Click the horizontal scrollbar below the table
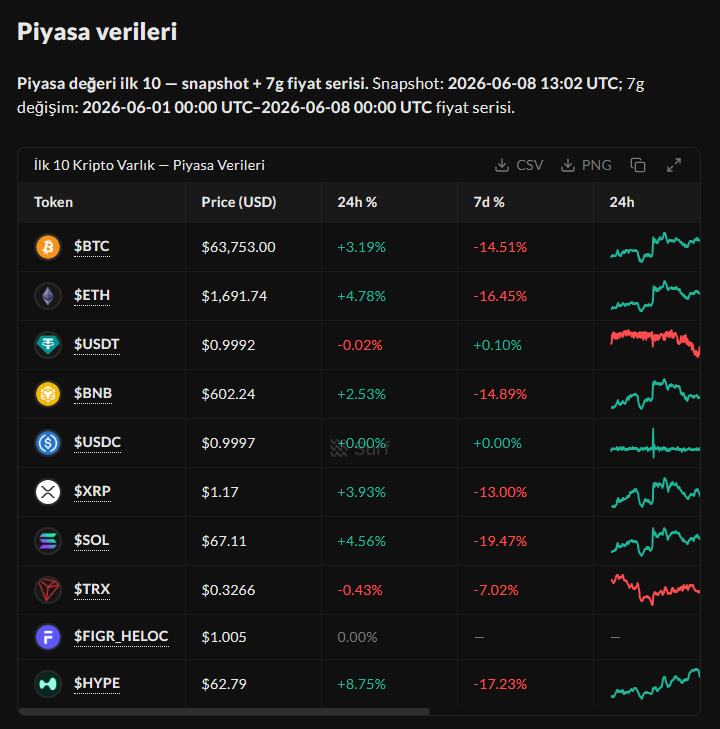The width and height of the screenshot is (720, 729). pos(224,711)
